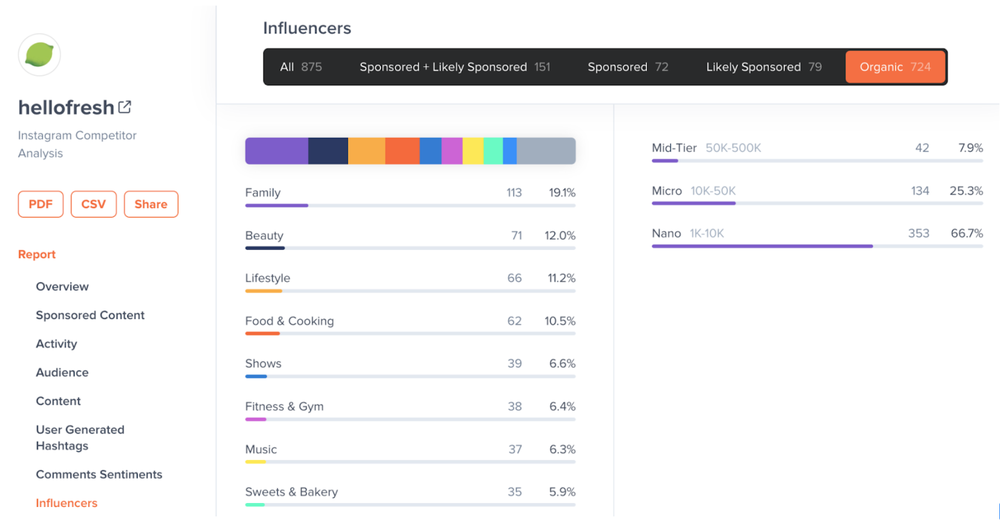Click the gray remaining-categories color segment
The image size is (1000, 532).
(x=546, y=151)
